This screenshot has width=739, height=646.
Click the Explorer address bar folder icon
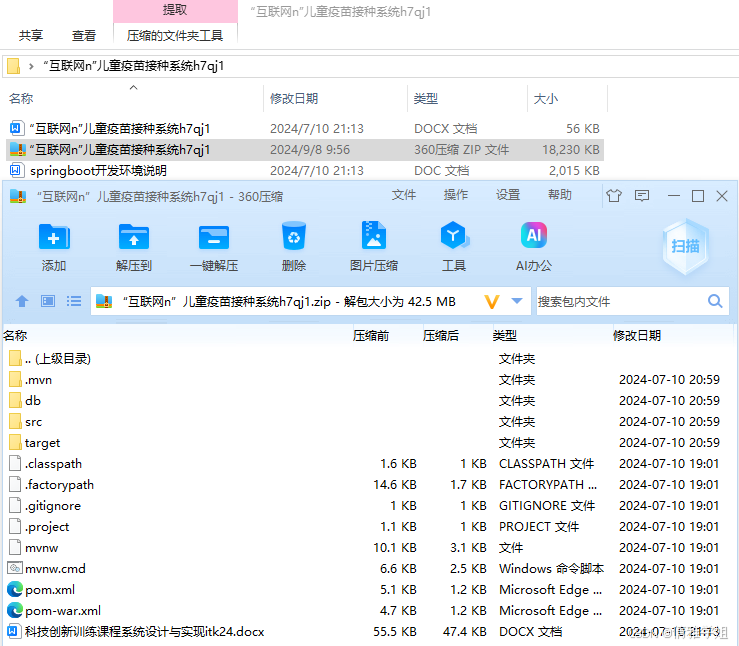14,66
